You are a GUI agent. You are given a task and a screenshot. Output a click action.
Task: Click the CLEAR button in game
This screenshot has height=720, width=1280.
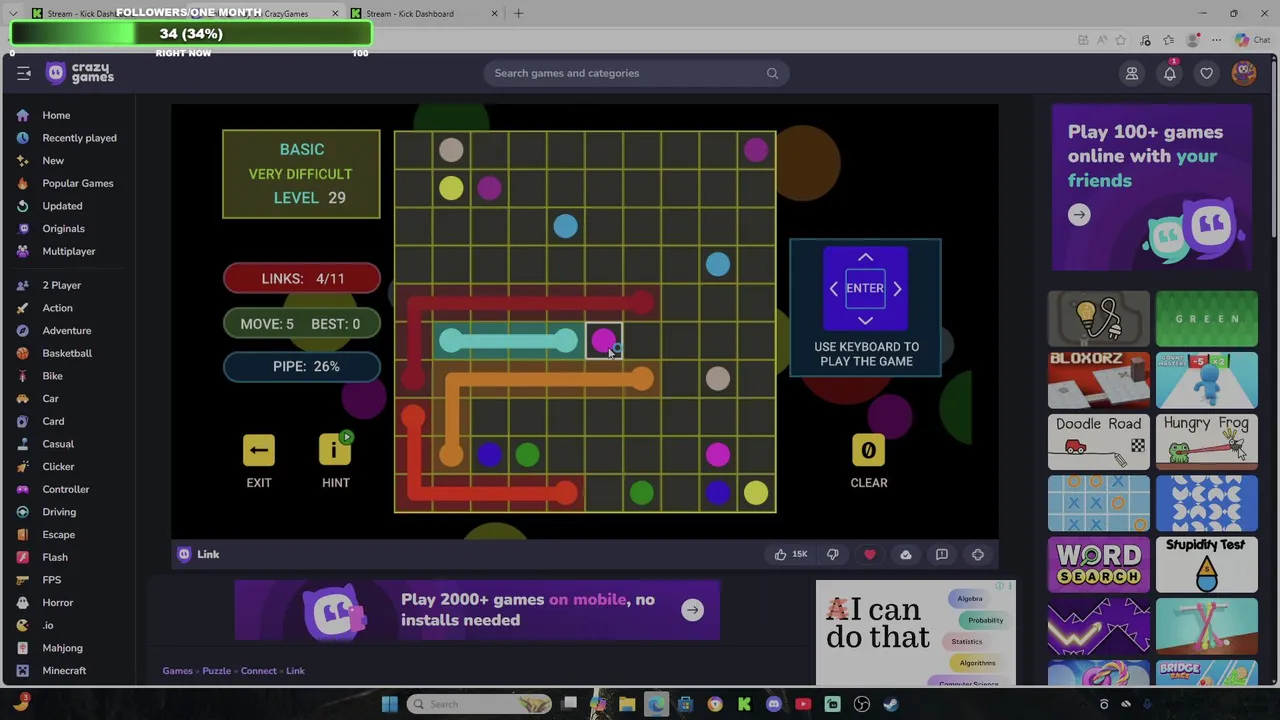[868, 450]
